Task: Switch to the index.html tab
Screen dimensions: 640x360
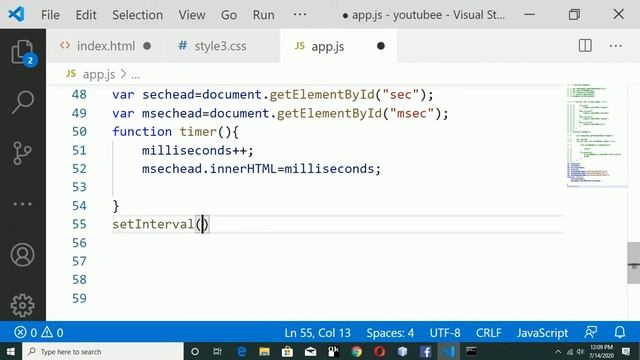Action: point(104,46)
